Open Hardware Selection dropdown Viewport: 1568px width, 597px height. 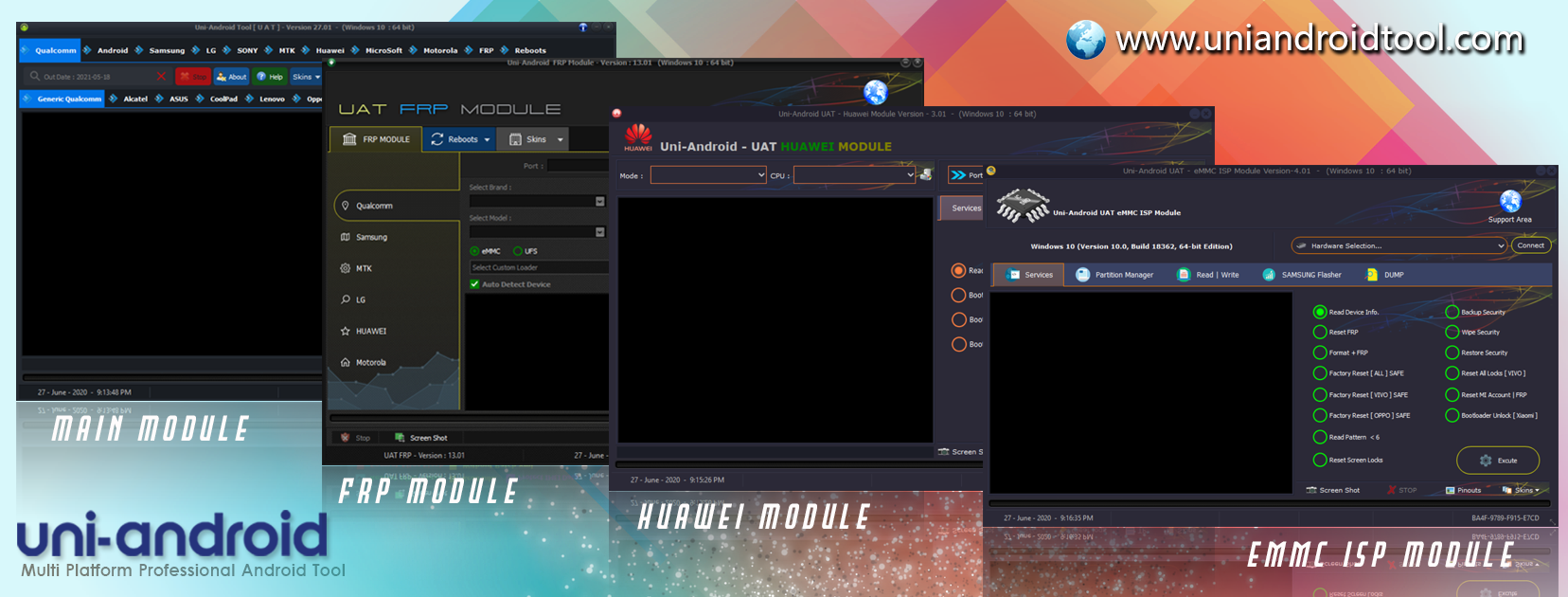[1399, 245]
